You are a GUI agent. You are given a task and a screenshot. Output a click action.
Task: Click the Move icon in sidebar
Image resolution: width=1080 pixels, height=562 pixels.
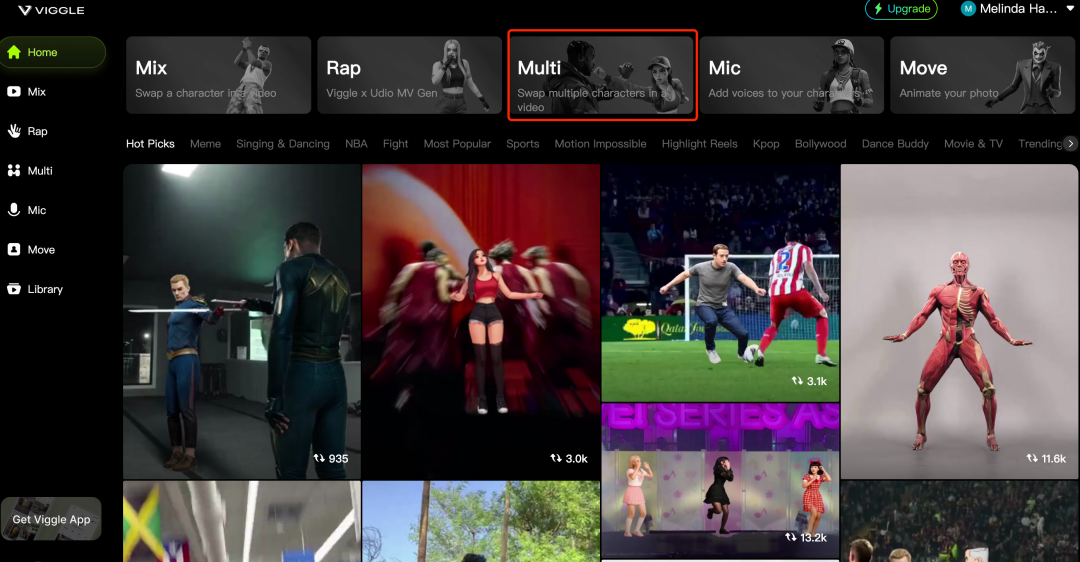tap(14, 249)
